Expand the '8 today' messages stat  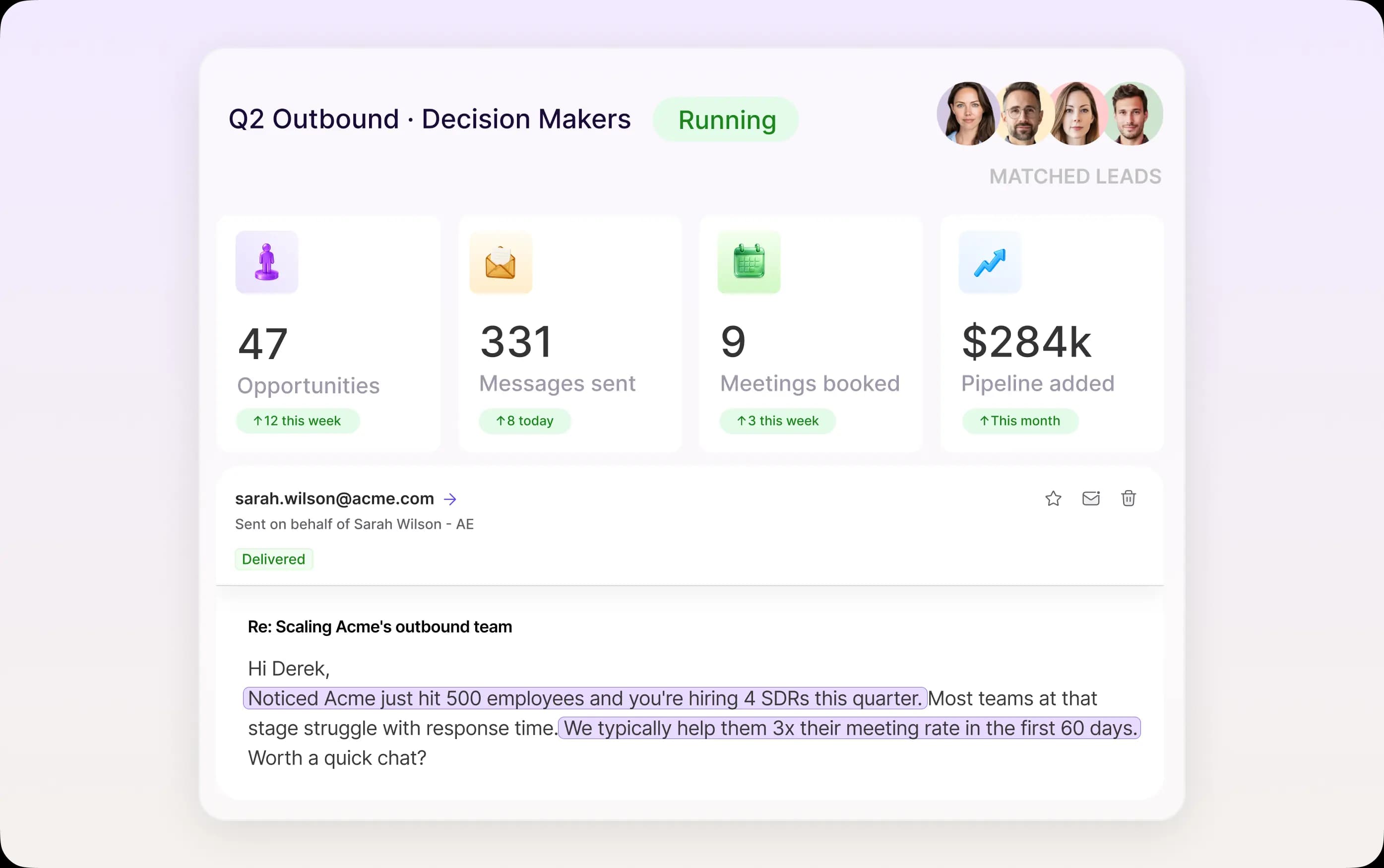point(524,421)
